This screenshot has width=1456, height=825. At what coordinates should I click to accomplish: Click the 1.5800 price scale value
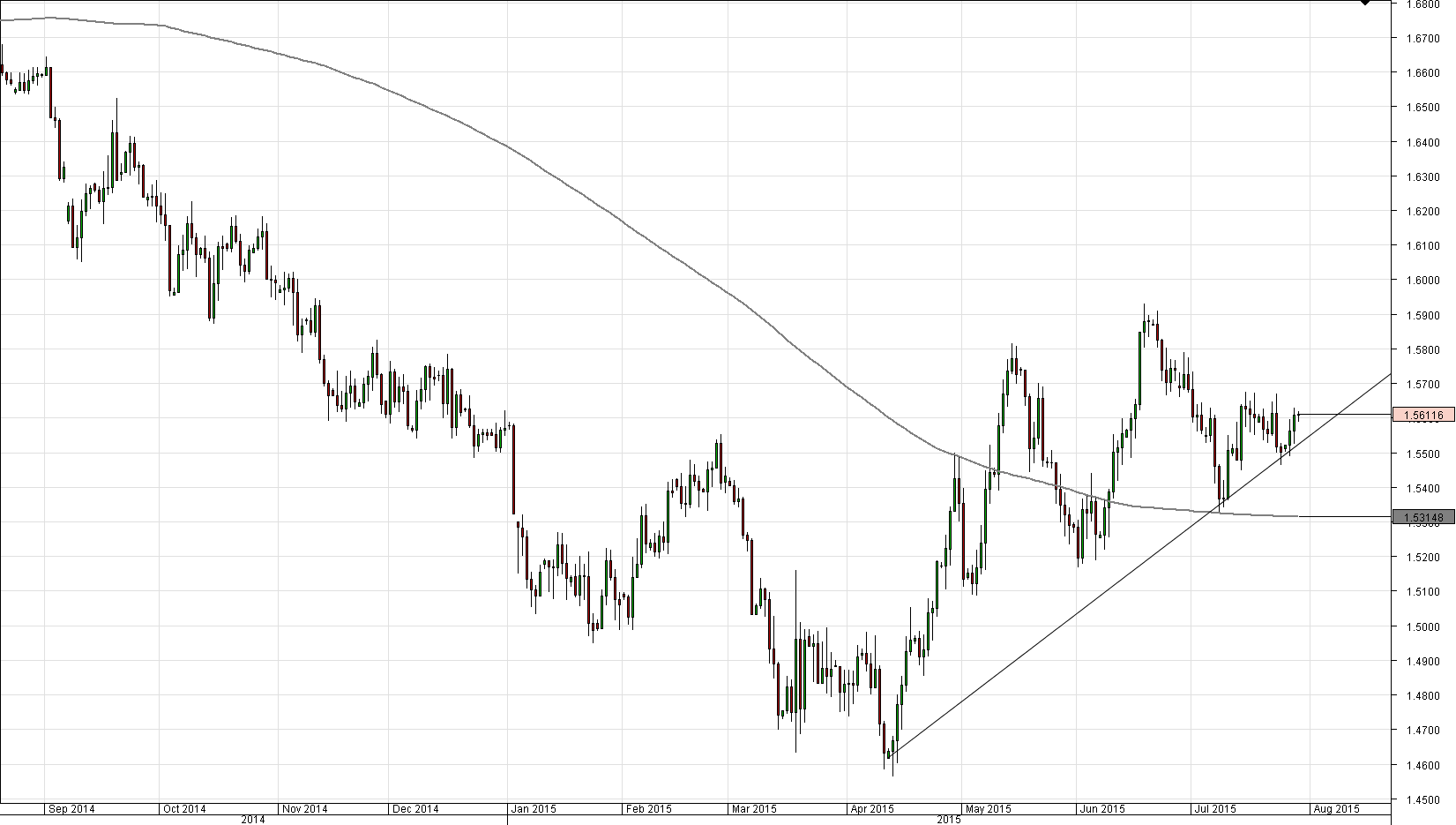tap(1425, 349)
